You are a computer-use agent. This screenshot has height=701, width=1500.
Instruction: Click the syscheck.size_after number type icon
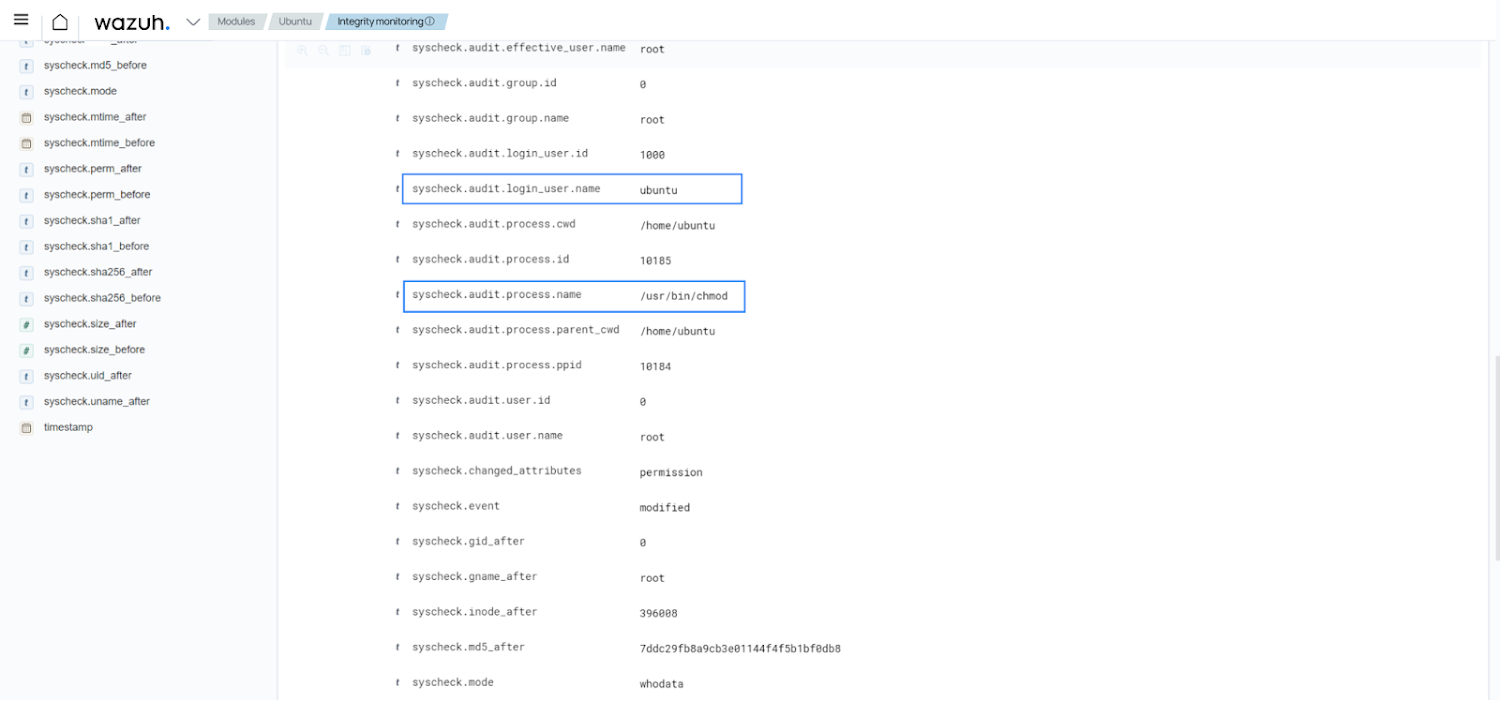pos(27,324)
